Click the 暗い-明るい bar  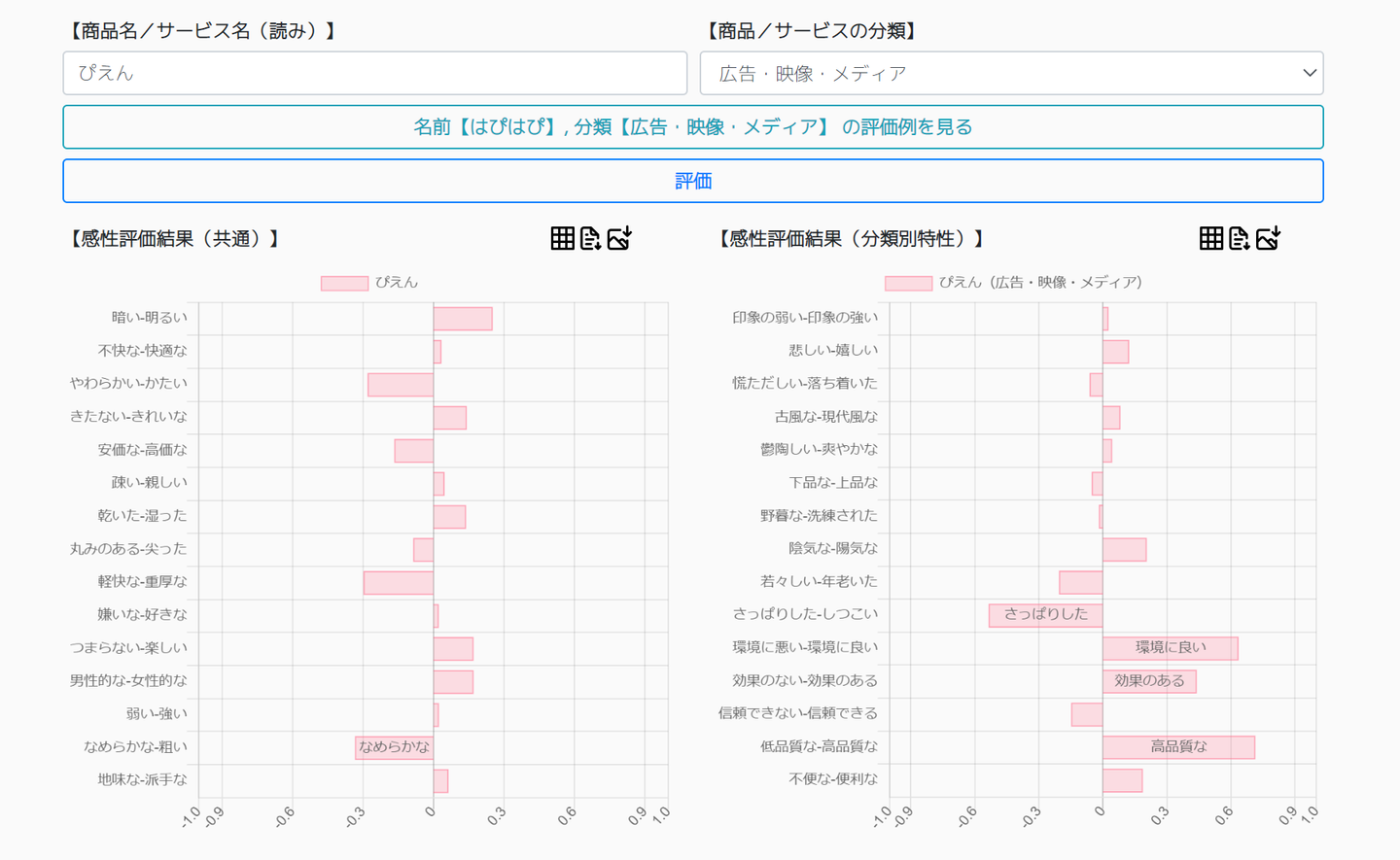tap(463, 319)
